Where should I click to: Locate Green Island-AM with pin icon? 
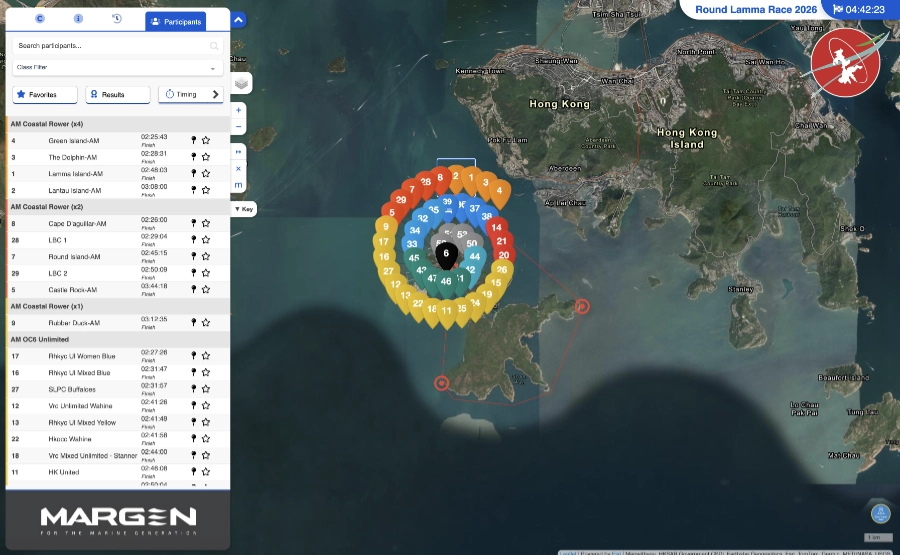(193, 140)
